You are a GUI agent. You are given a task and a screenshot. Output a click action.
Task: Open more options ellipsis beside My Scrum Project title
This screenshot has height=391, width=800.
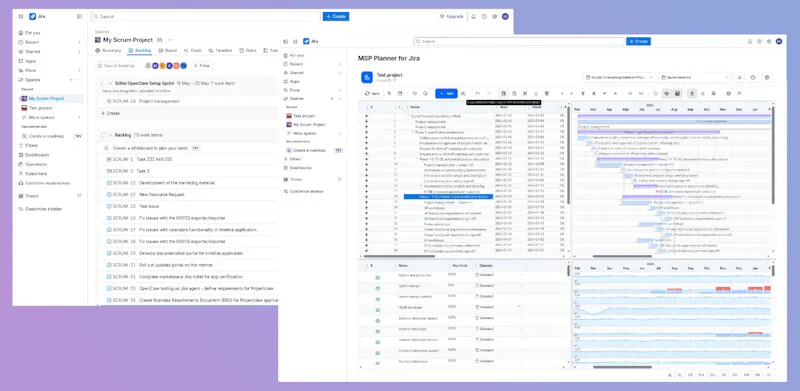point(170,40)
